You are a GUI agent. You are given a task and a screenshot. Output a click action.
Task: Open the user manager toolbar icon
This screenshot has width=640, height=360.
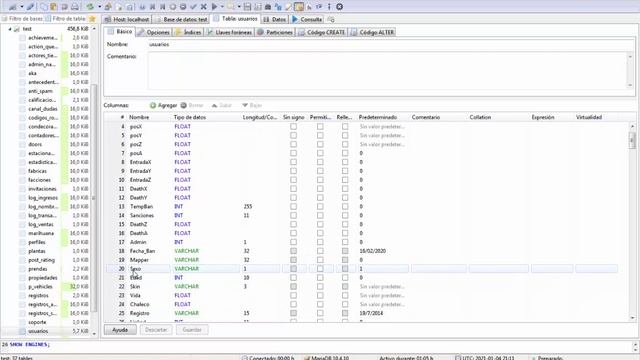[108, 7]
